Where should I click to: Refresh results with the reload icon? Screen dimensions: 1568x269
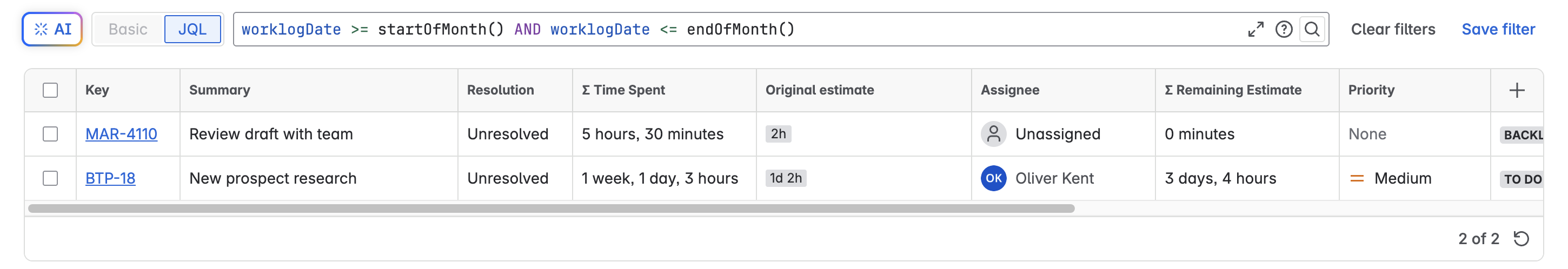click(1521, 239)
